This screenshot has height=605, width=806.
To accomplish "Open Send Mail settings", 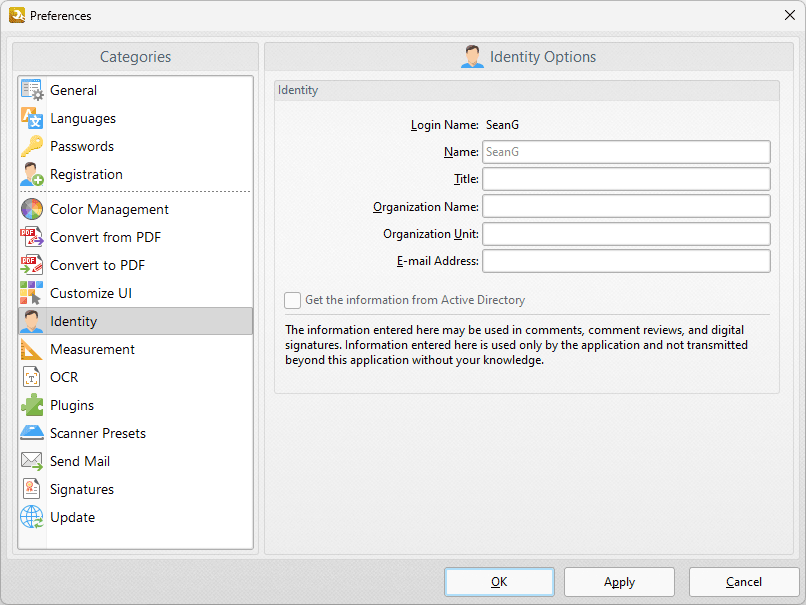I will click(136, 461).
